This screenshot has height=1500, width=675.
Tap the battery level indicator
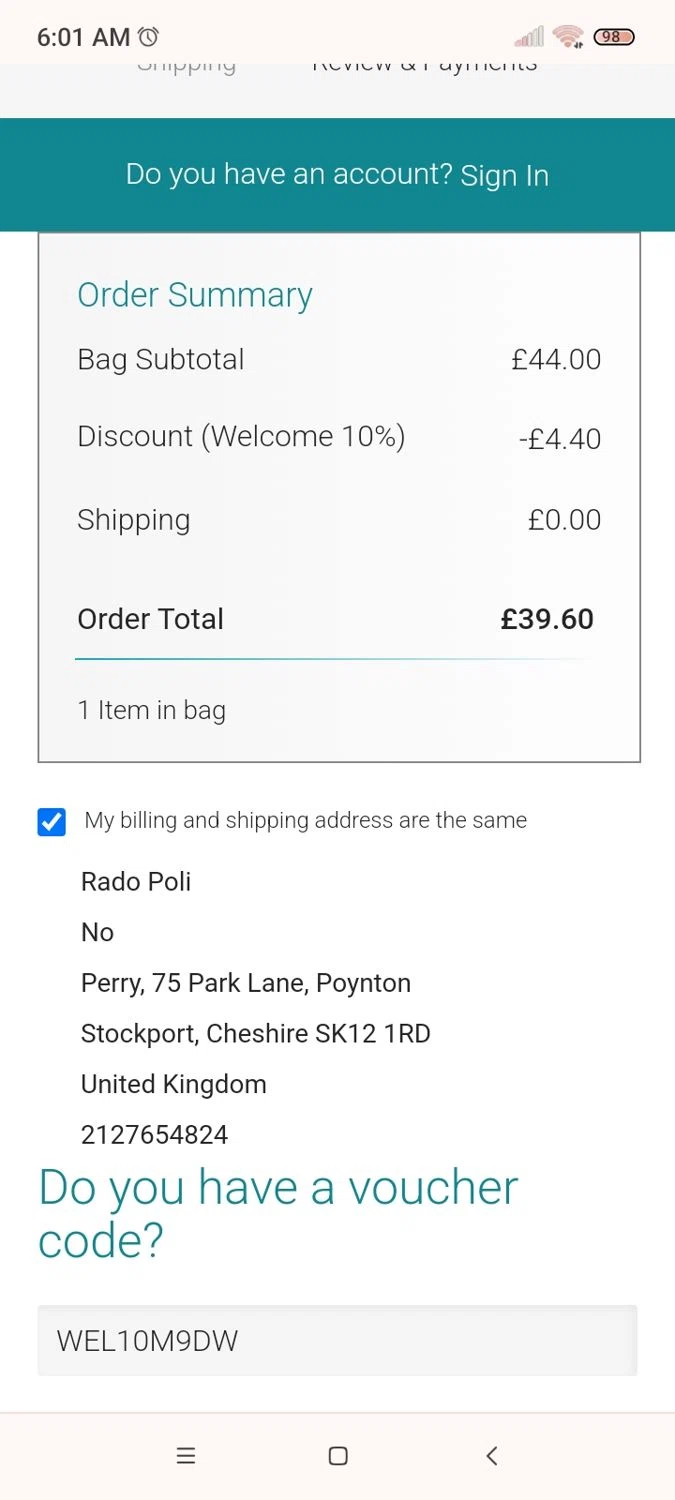613,37
